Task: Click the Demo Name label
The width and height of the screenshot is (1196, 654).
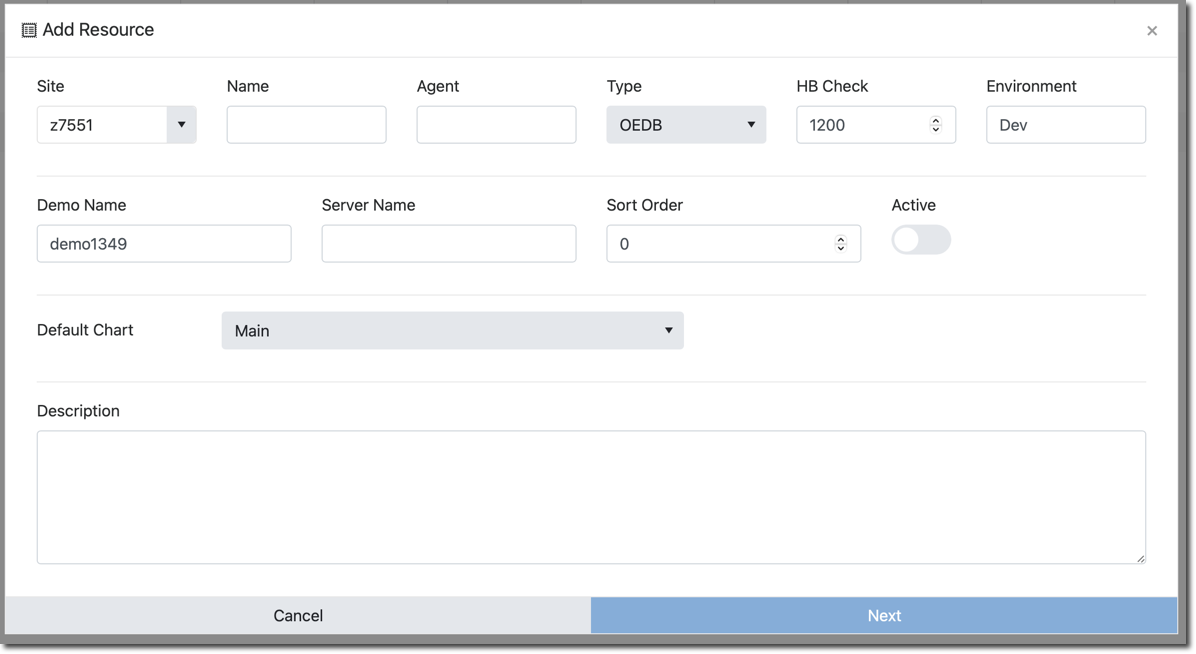Action: [x=82, y=205]
